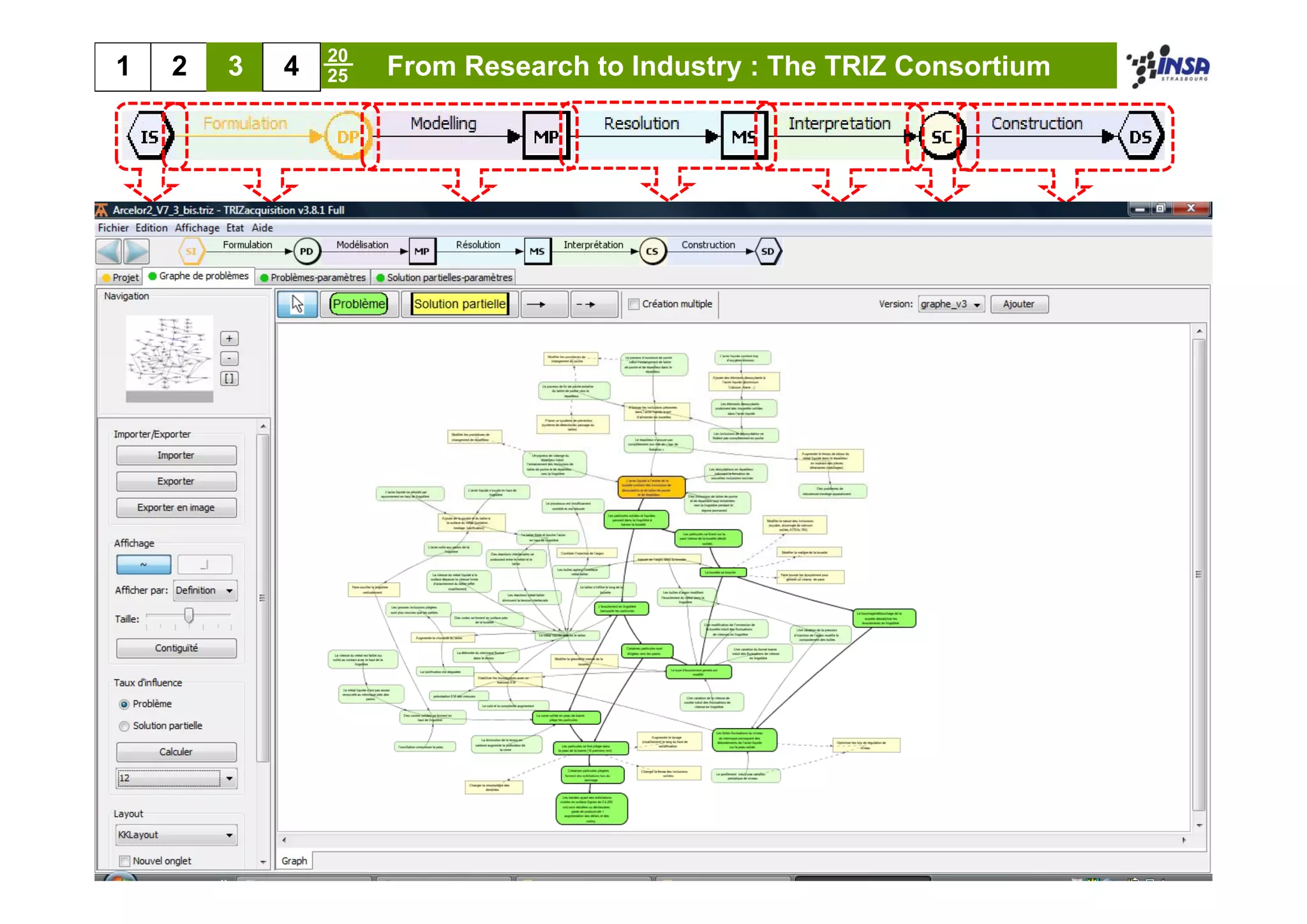The width and height of the screenshot is (1307, 924).
Task: Zoom out with the minus button
Action: click(x=229, y=359)
